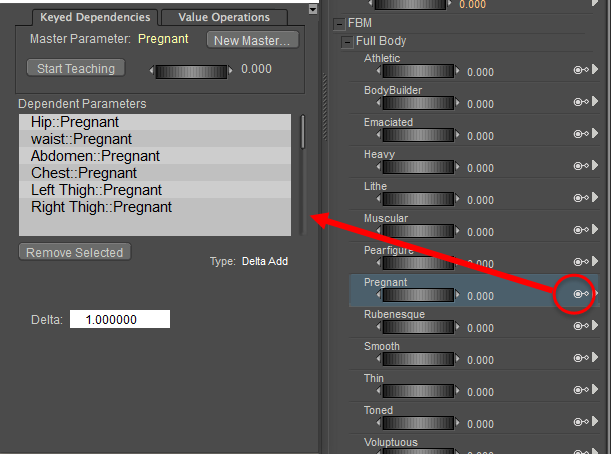Collapse the FBM group
This screenshot has height=454, width=611.
point(339,24)
